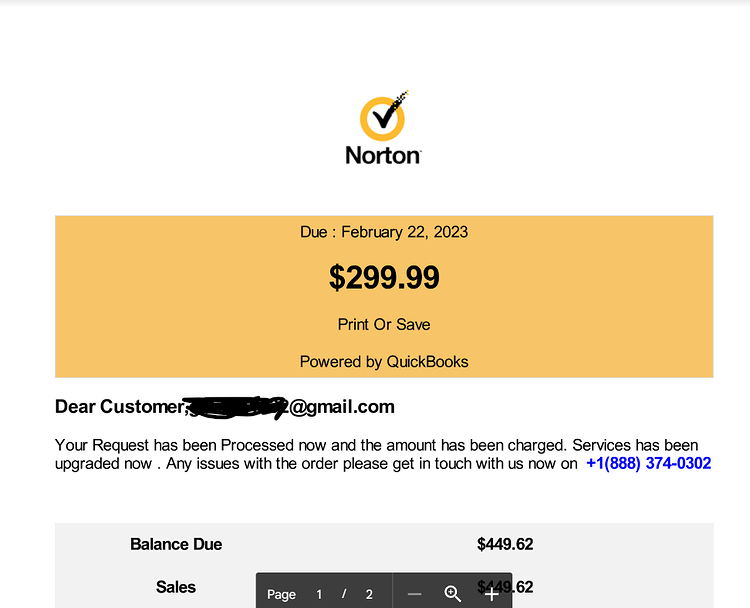Select the Balance Due label
This screenshot has height=608, width=750.
[176, 544]
